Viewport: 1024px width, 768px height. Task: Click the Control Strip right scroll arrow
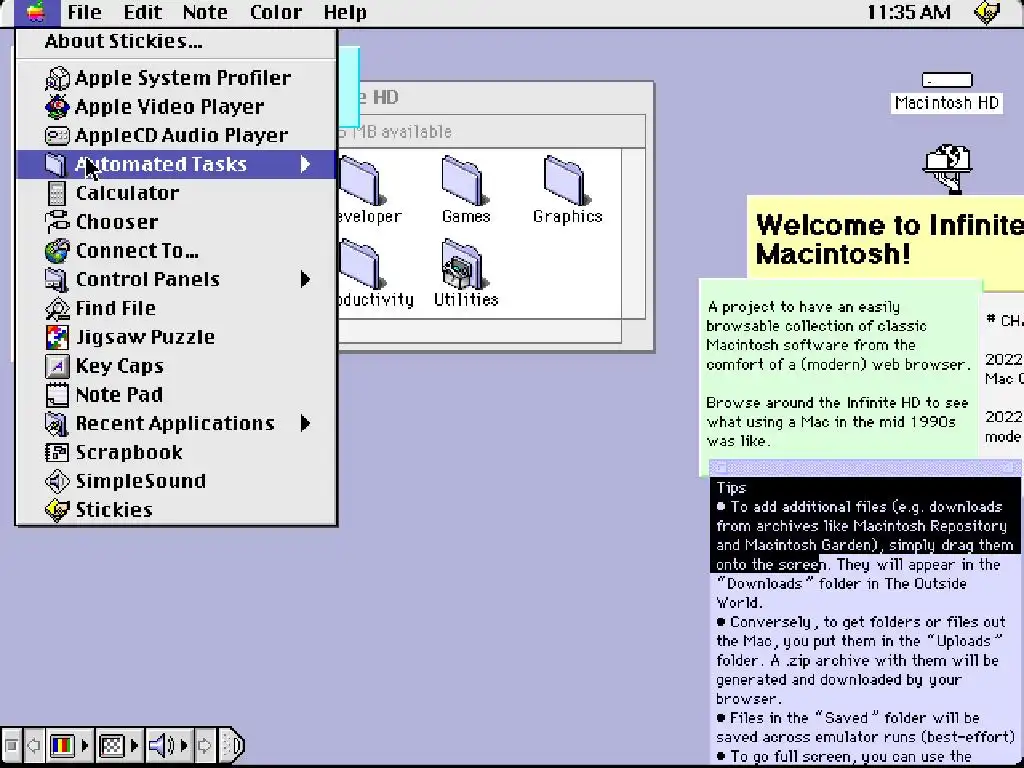tap(204, 745)
